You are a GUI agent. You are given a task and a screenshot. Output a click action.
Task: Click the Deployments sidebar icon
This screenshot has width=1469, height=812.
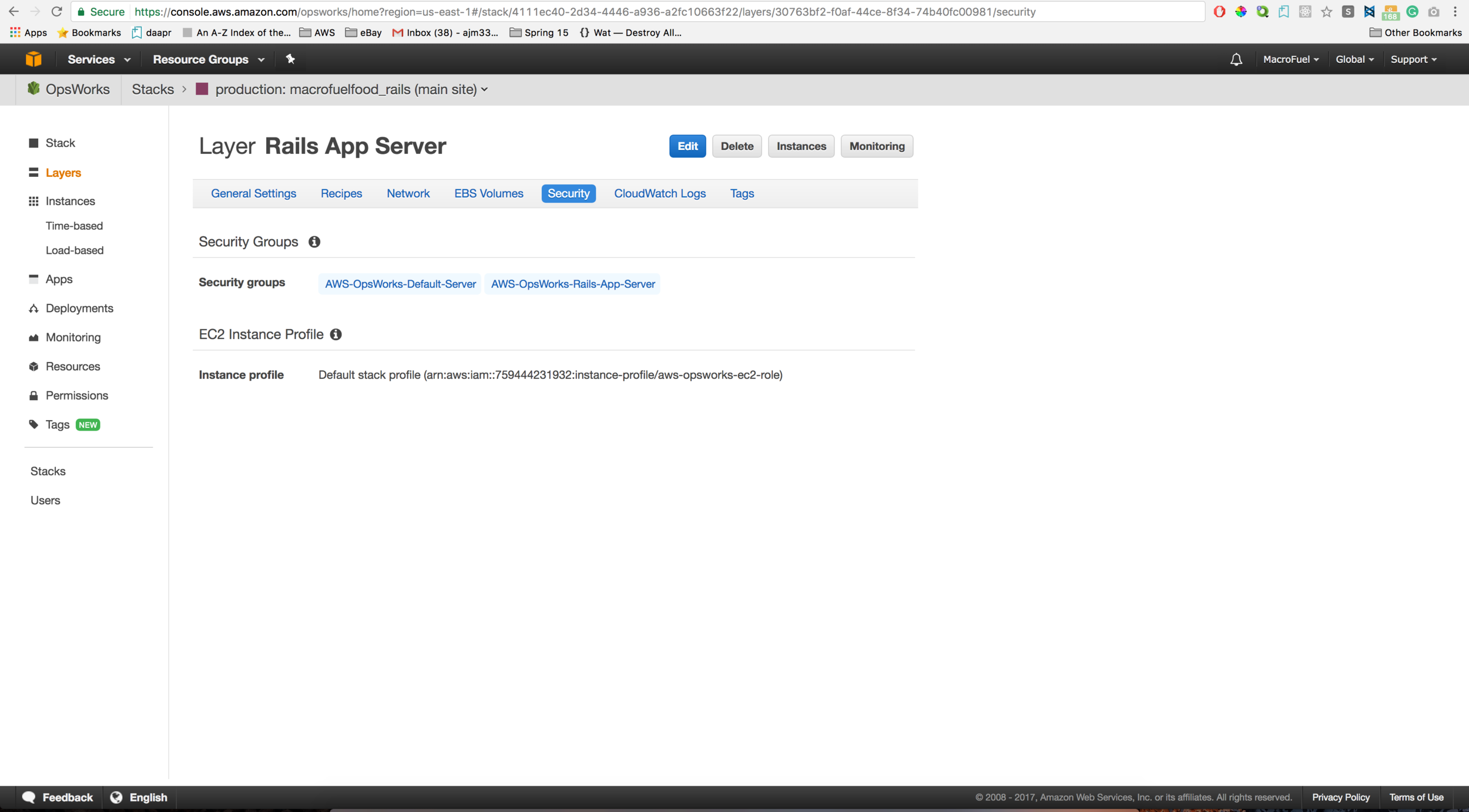33,308
